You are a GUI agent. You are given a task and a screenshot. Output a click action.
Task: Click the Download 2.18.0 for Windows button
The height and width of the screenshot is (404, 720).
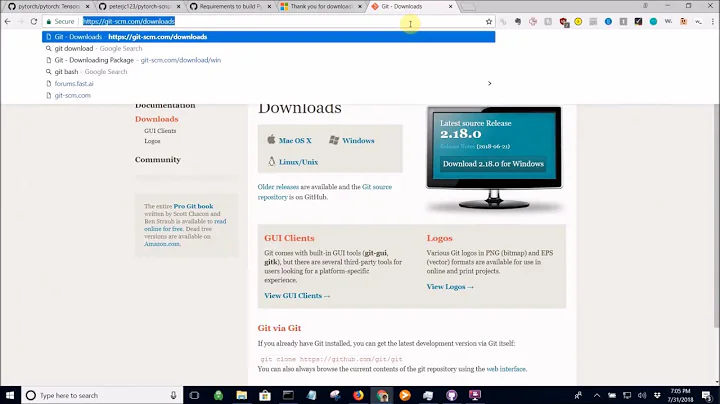click(493, 164)
